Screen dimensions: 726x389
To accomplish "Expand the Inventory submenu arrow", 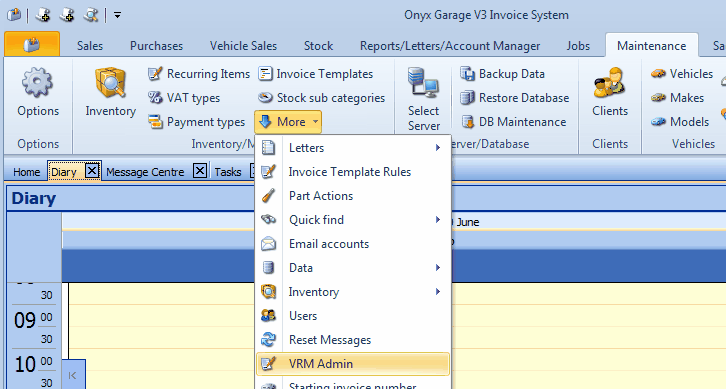I will [x=438, y=292].
